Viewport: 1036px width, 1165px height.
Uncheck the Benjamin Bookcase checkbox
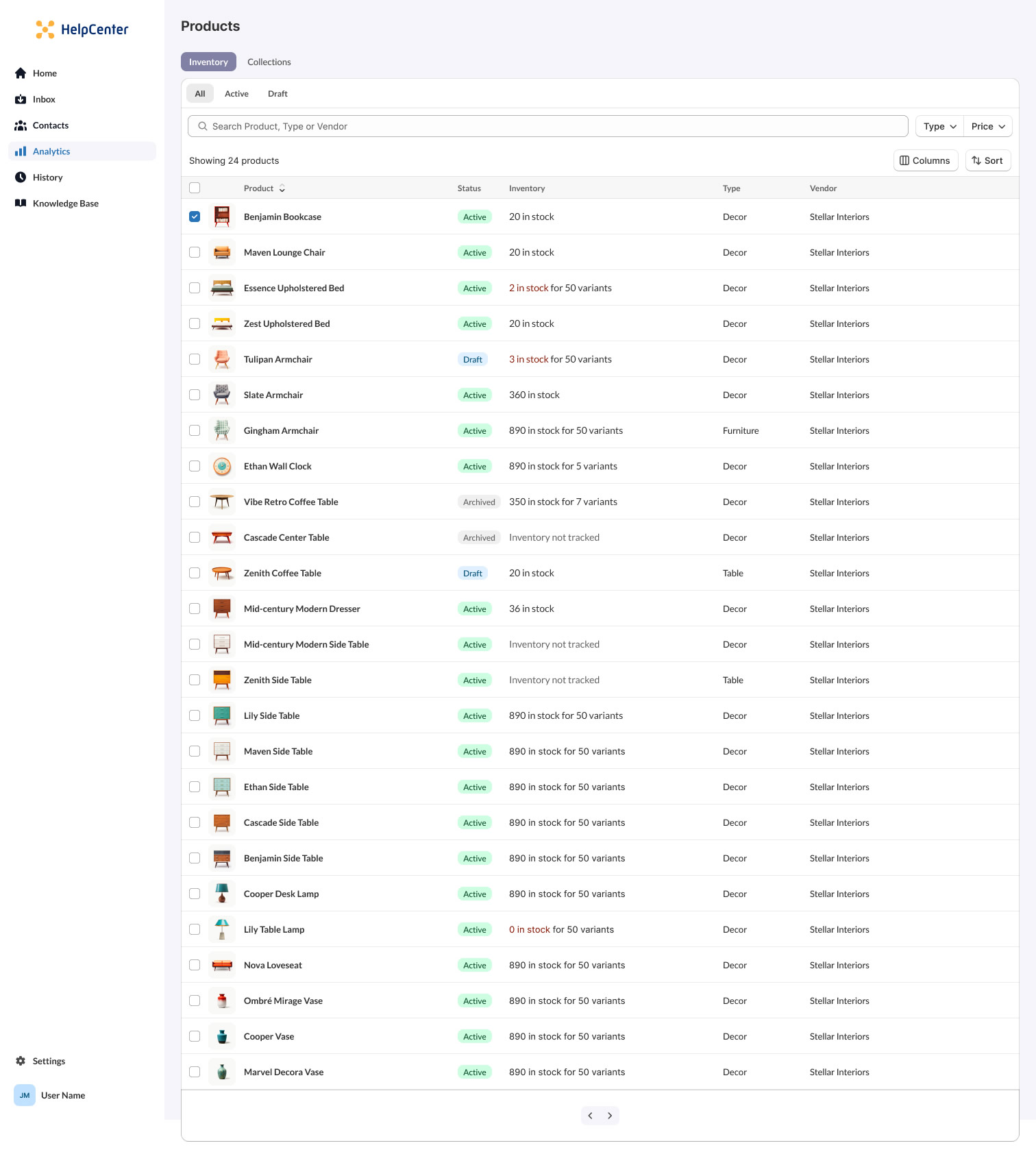tap(195, 217)
